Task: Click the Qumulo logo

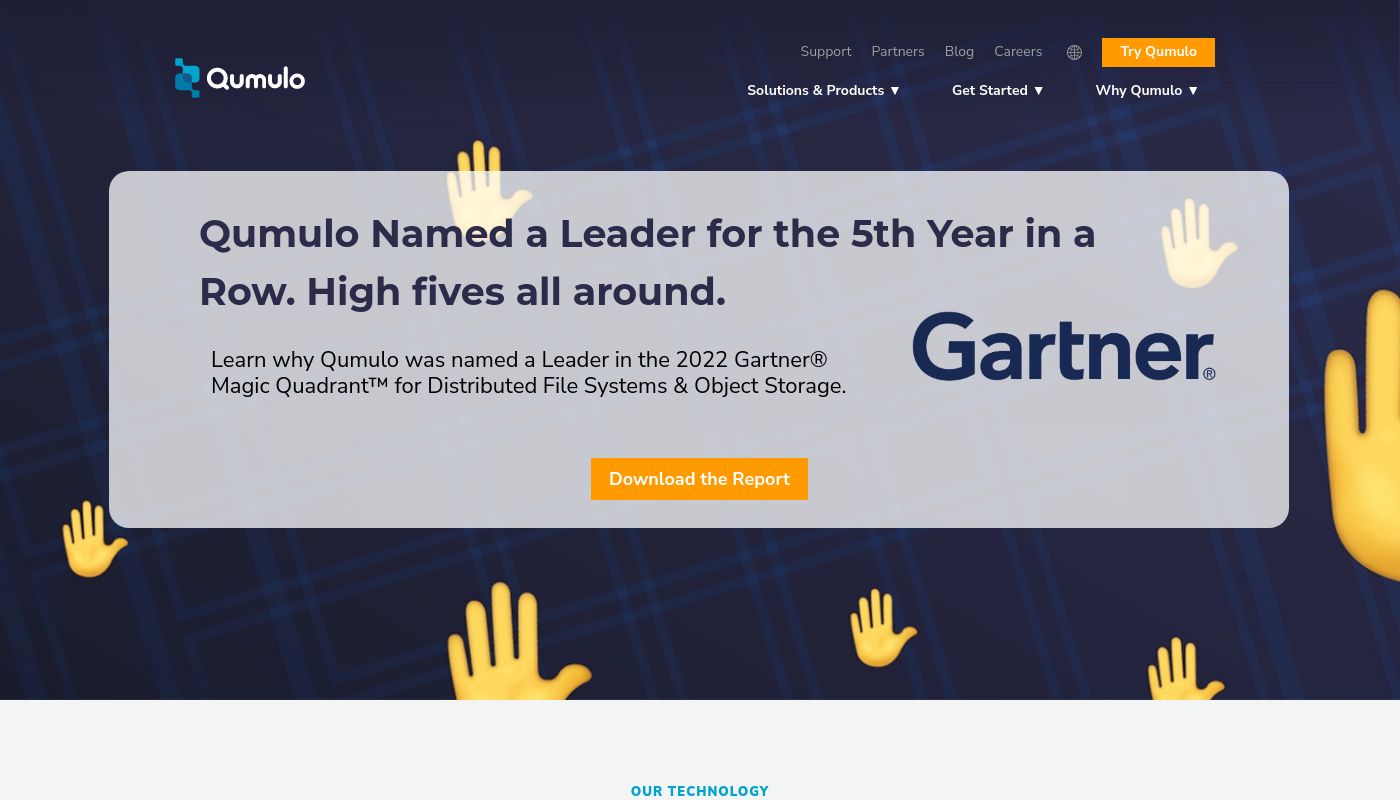Action: pos(240,78)
